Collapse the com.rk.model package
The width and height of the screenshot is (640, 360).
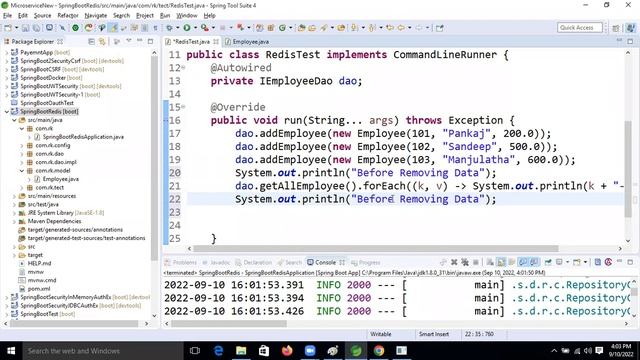22,171
